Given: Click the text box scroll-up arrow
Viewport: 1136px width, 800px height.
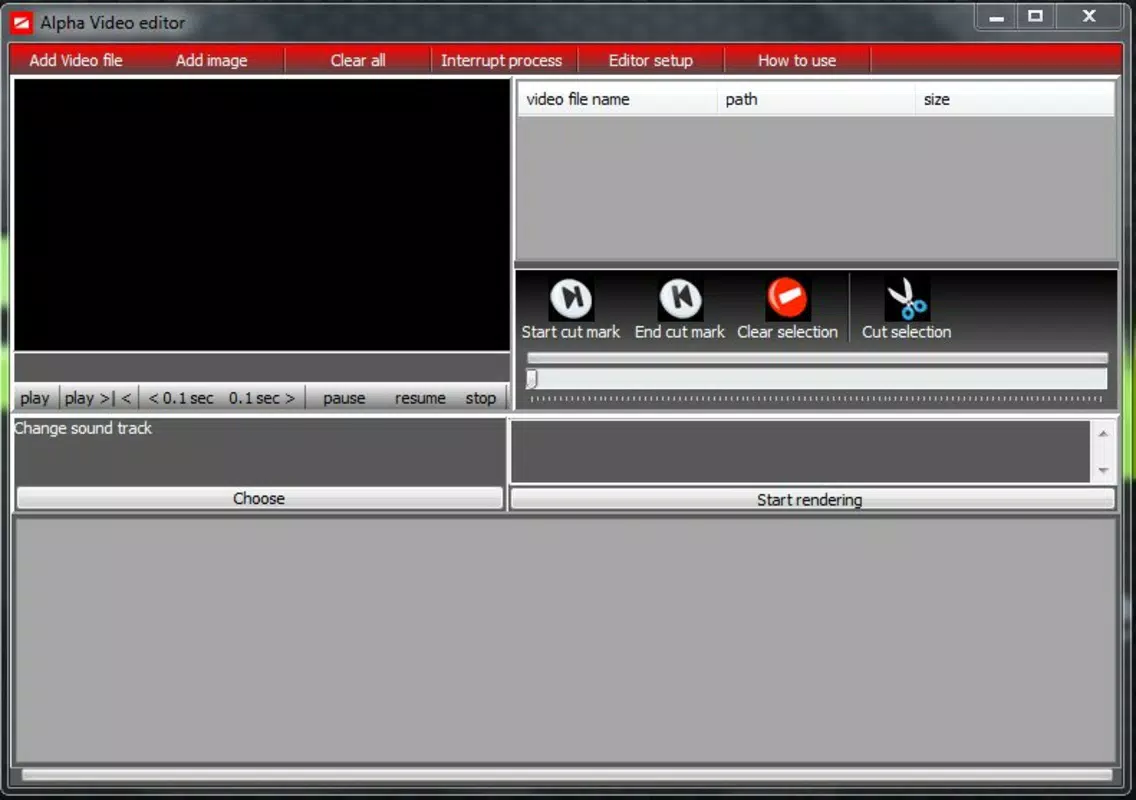Looking at the screenshot, I should [x=1103, y=434].
